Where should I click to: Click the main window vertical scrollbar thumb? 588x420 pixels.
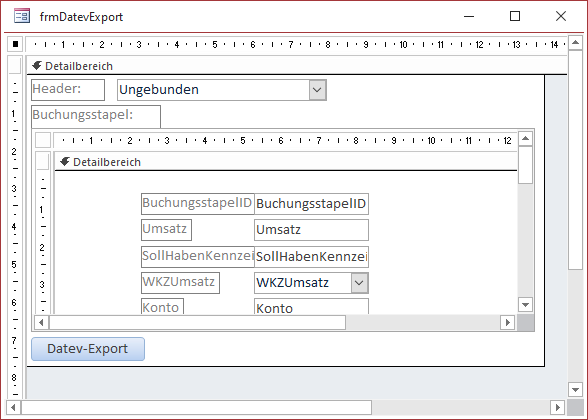pos(575,159)
